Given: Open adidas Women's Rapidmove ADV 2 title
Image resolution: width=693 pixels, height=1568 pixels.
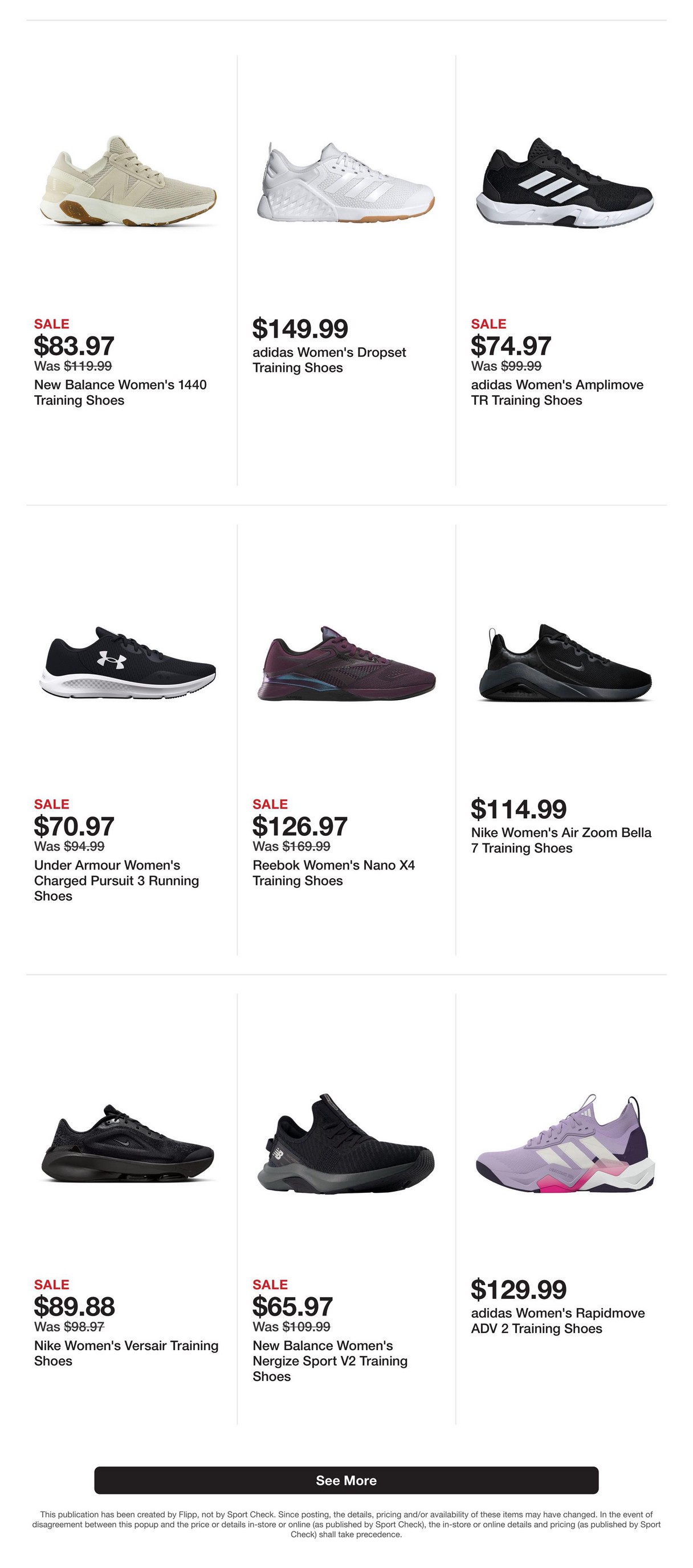Looking at the screenshot, I should click(557, 1321).
